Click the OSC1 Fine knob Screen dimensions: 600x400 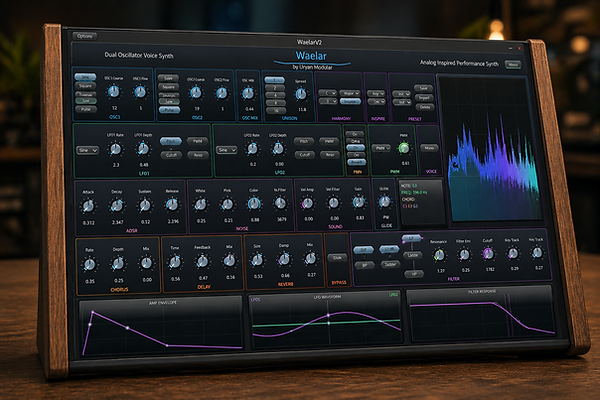[x=140, y=92]
